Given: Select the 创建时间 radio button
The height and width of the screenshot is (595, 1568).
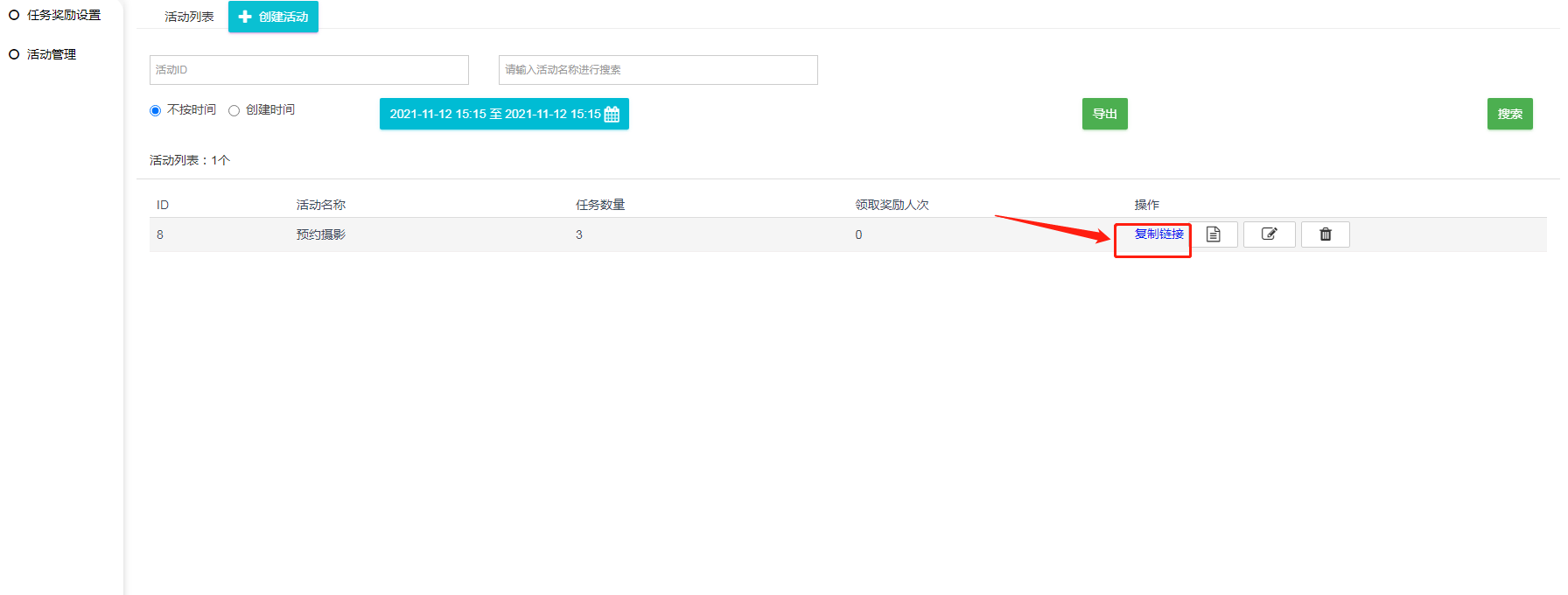Looking at the screenshot, I should point(234,110).
